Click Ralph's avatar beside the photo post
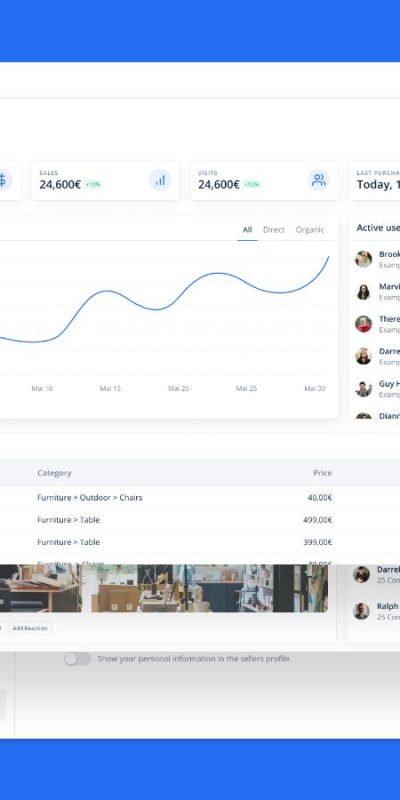The image size is (400, 800). tap(361, 611)
